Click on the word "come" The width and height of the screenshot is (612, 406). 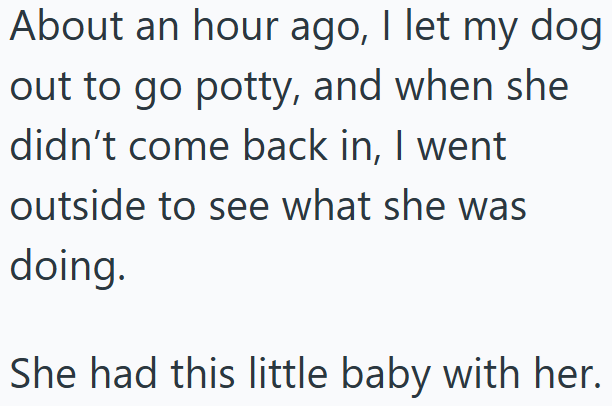[172, 149]
